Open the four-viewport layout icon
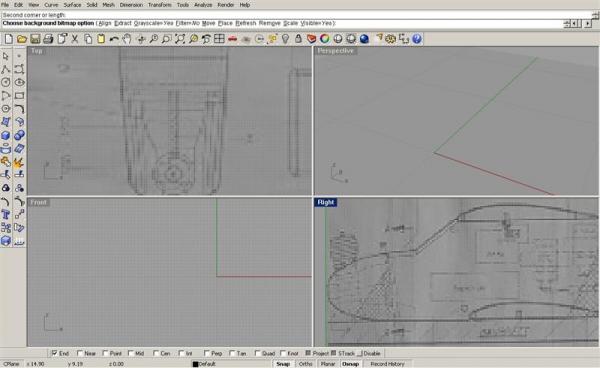The height and width of the screenshot is (368, 600). (219, 39)
